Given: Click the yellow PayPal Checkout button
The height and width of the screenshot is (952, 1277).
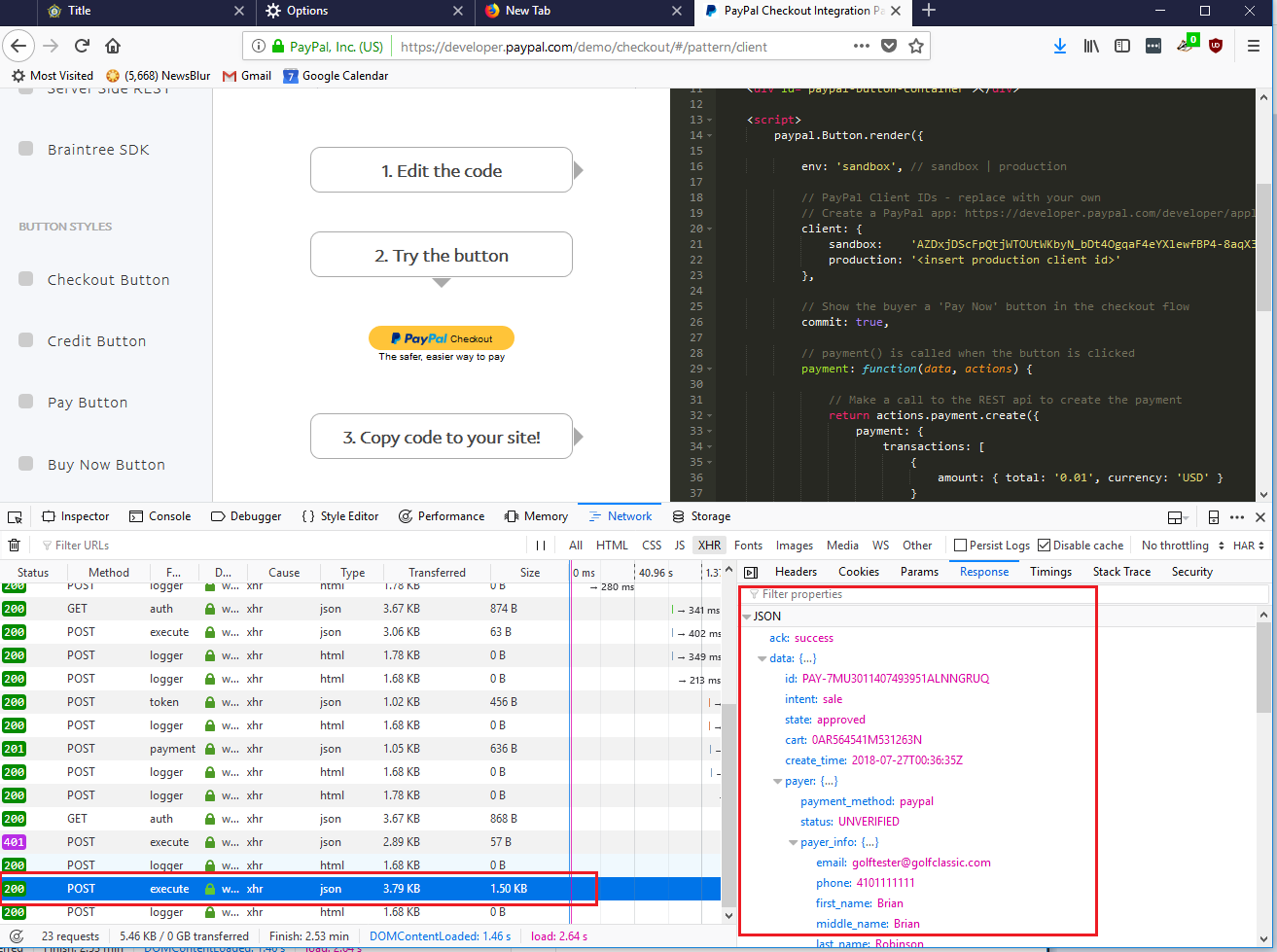Looking at the screenshot, I should (442, 338).
